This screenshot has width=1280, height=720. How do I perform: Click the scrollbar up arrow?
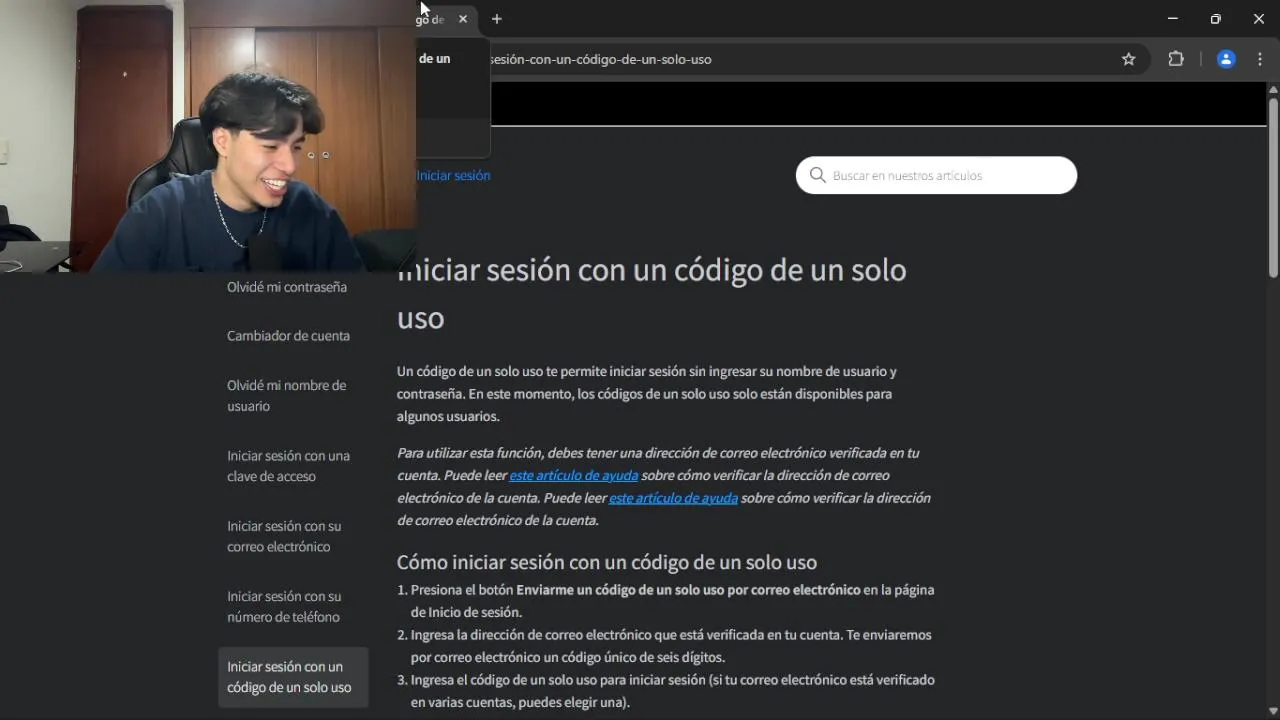tap(1273, 89)
